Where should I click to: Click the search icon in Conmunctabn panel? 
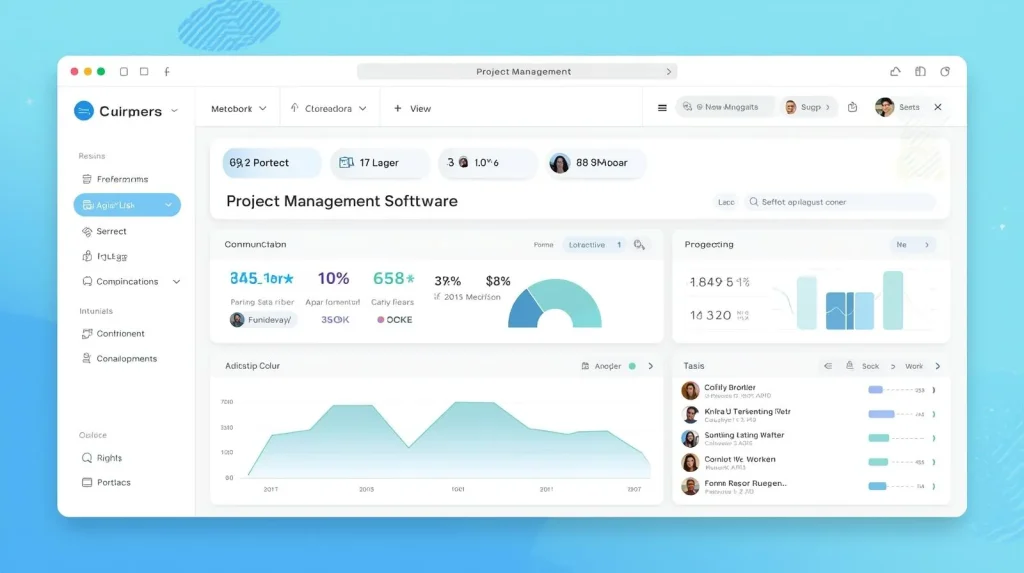[x=639, y=245]
